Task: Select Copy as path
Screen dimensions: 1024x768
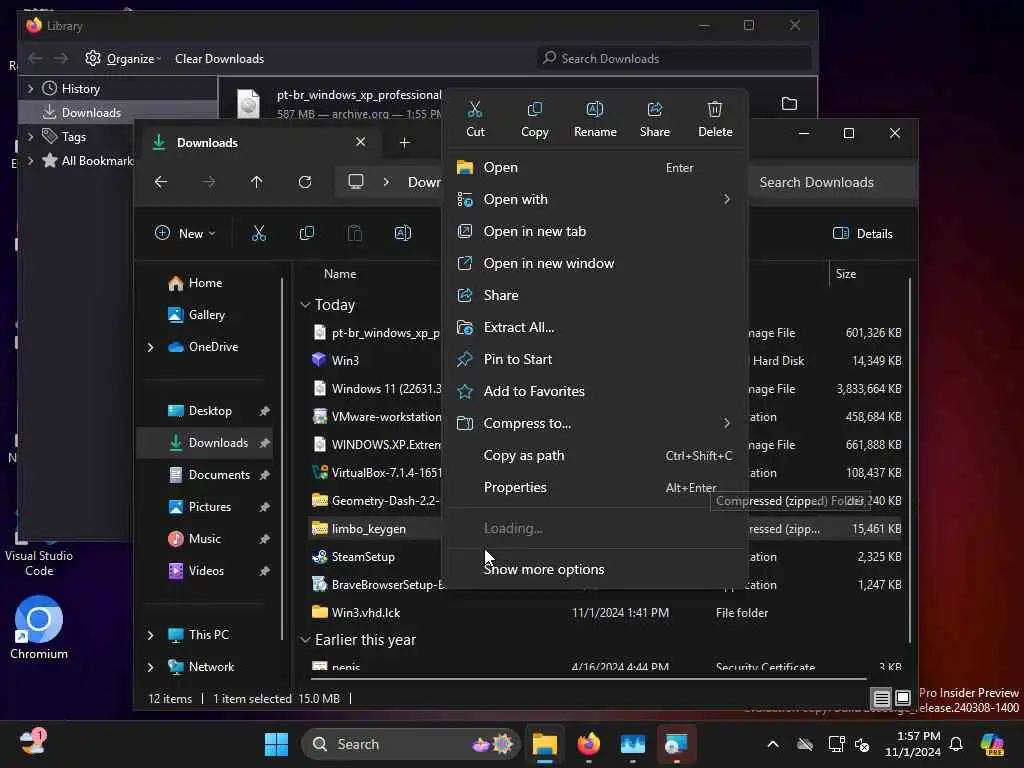Action: (x=596, y=455)
